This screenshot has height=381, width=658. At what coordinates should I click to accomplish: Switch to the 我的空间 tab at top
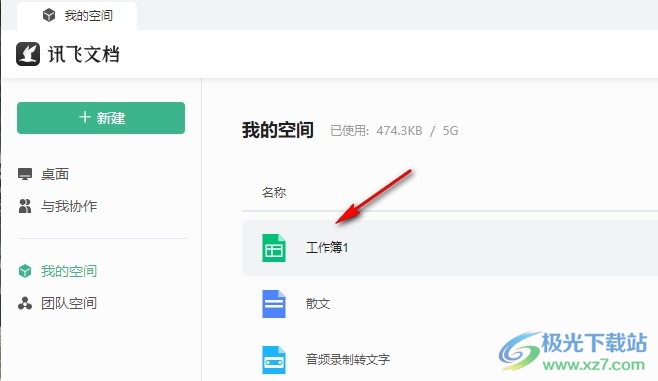pos(77,16)
